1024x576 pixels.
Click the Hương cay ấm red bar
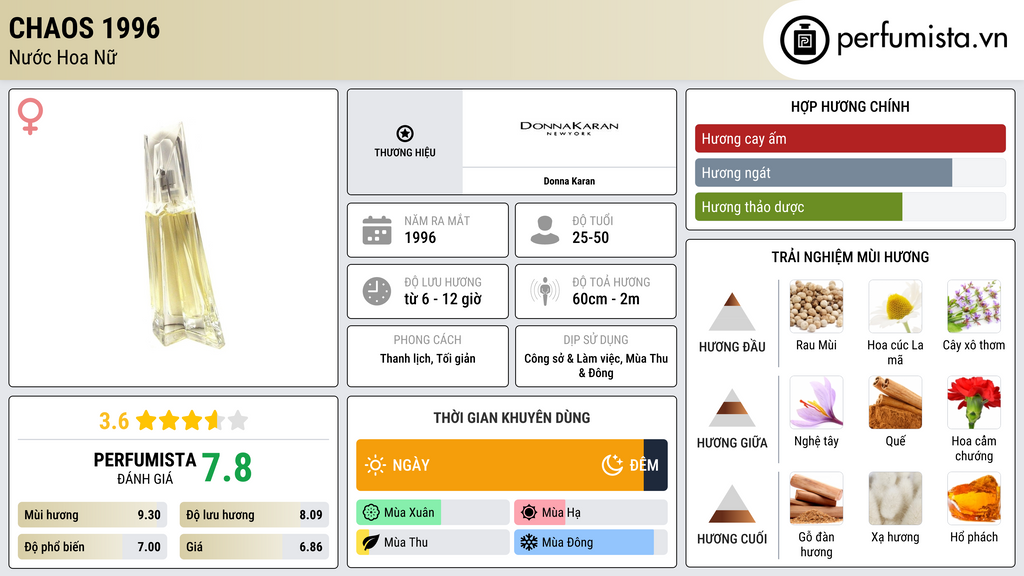(x=849, y=139)
